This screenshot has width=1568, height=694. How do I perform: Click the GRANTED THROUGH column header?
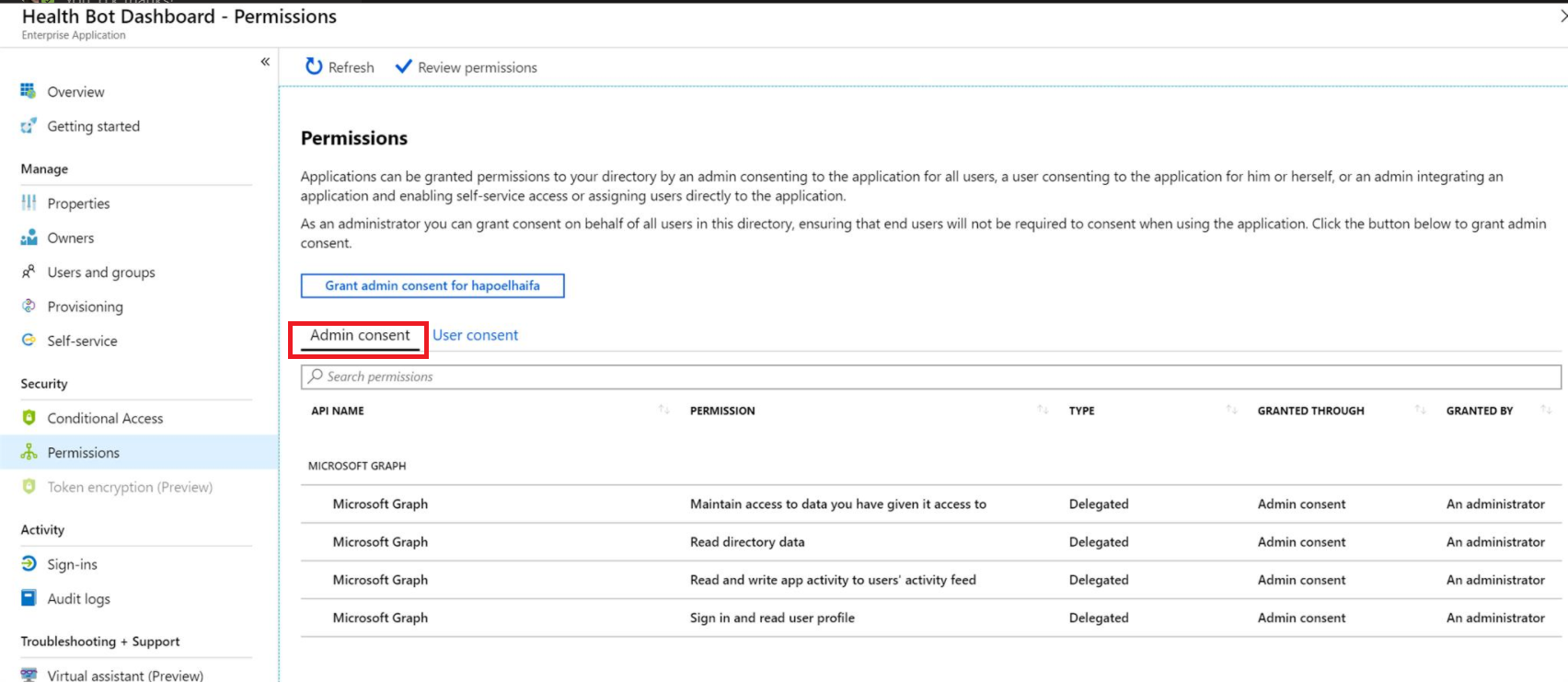click(x=1310, y=411)
